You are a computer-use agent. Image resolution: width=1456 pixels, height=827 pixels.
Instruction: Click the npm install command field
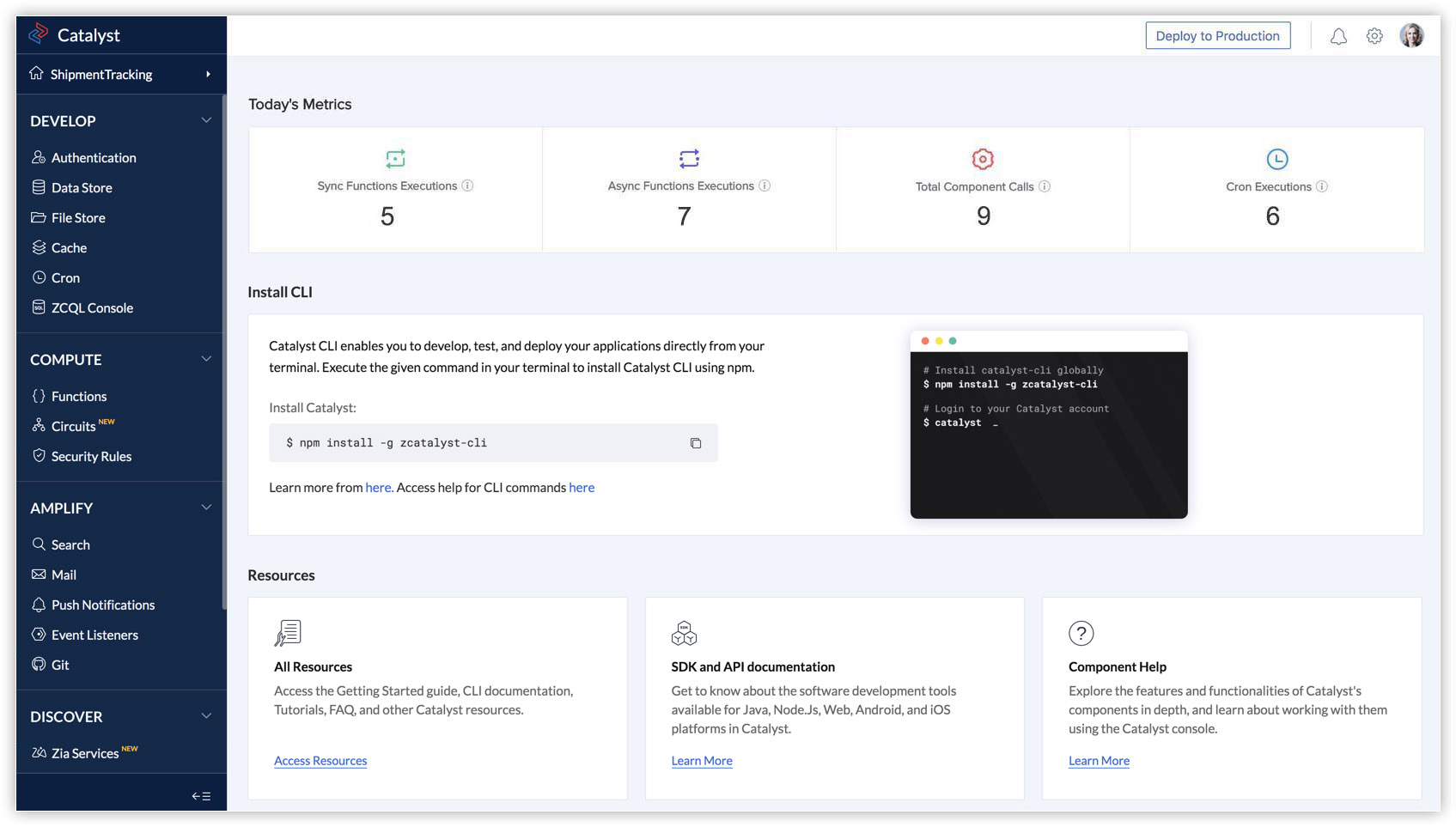click(493, 443)
